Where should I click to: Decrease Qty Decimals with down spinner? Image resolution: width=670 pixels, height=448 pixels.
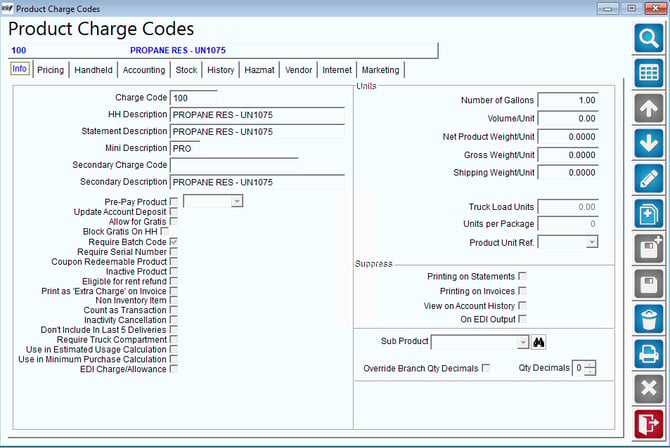(x=590, y=371)
